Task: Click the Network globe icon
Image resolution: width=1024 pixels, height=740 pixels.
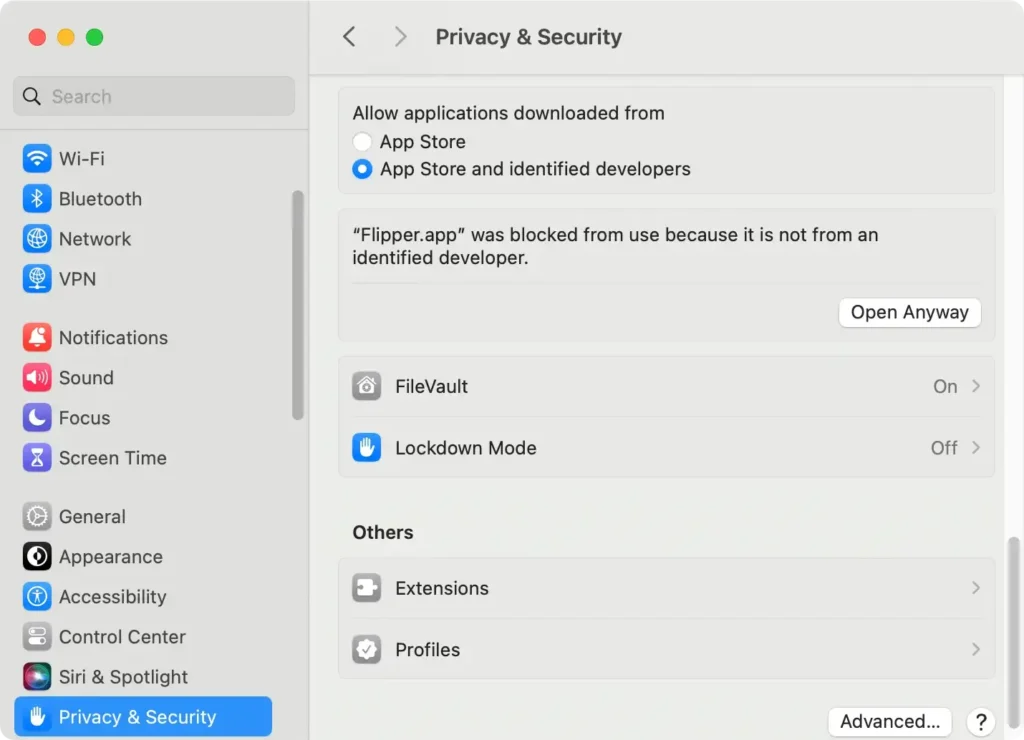Action: [37, 238]
